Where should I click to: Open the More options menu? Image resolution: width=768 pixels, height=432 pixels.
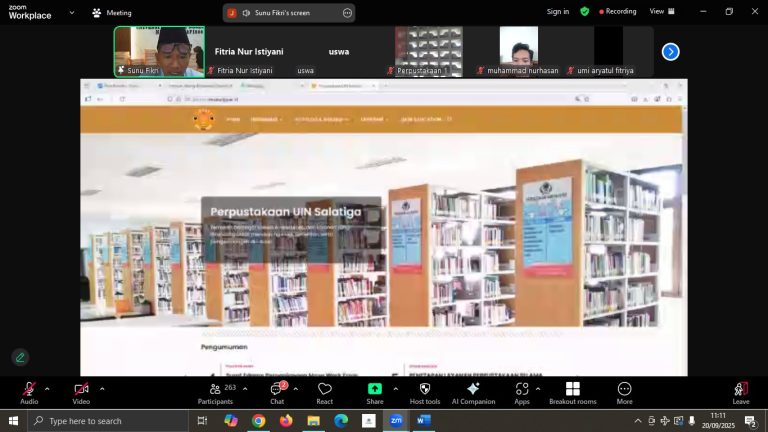tap(624, 393)
